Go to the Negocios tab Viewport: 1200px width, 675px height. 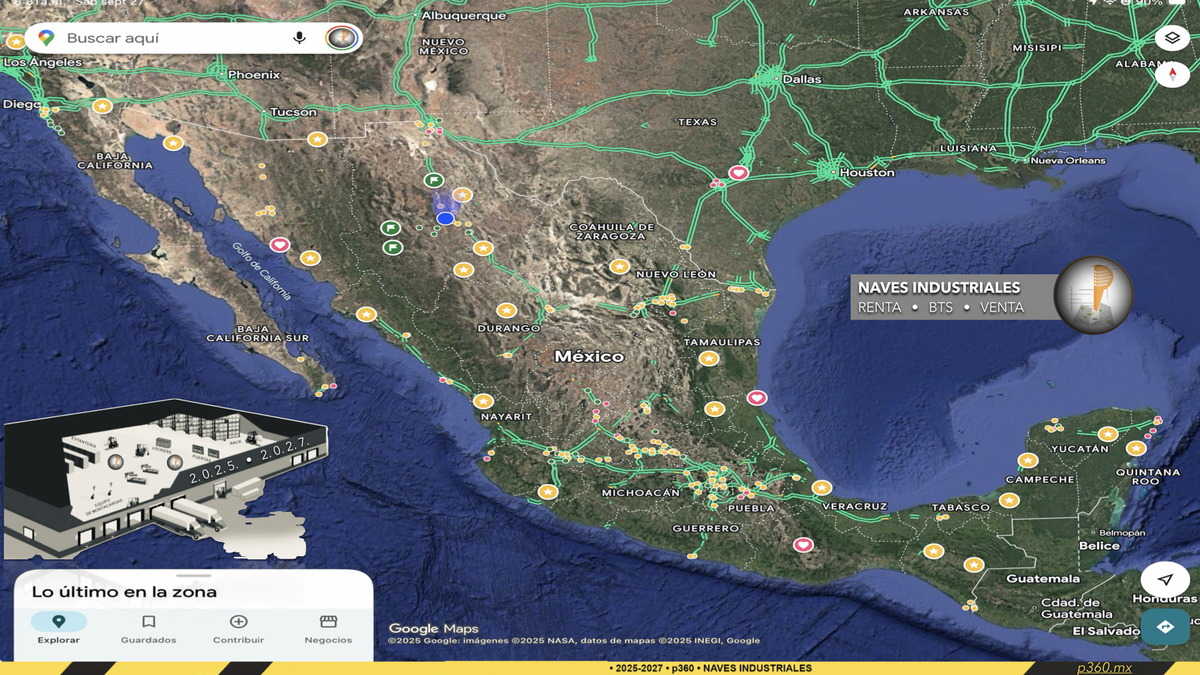[328, 629]
